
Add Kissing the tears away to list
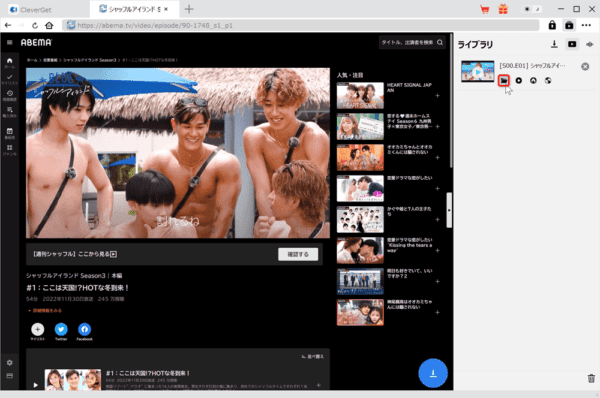pyautogui.click(x=437, y=251)
